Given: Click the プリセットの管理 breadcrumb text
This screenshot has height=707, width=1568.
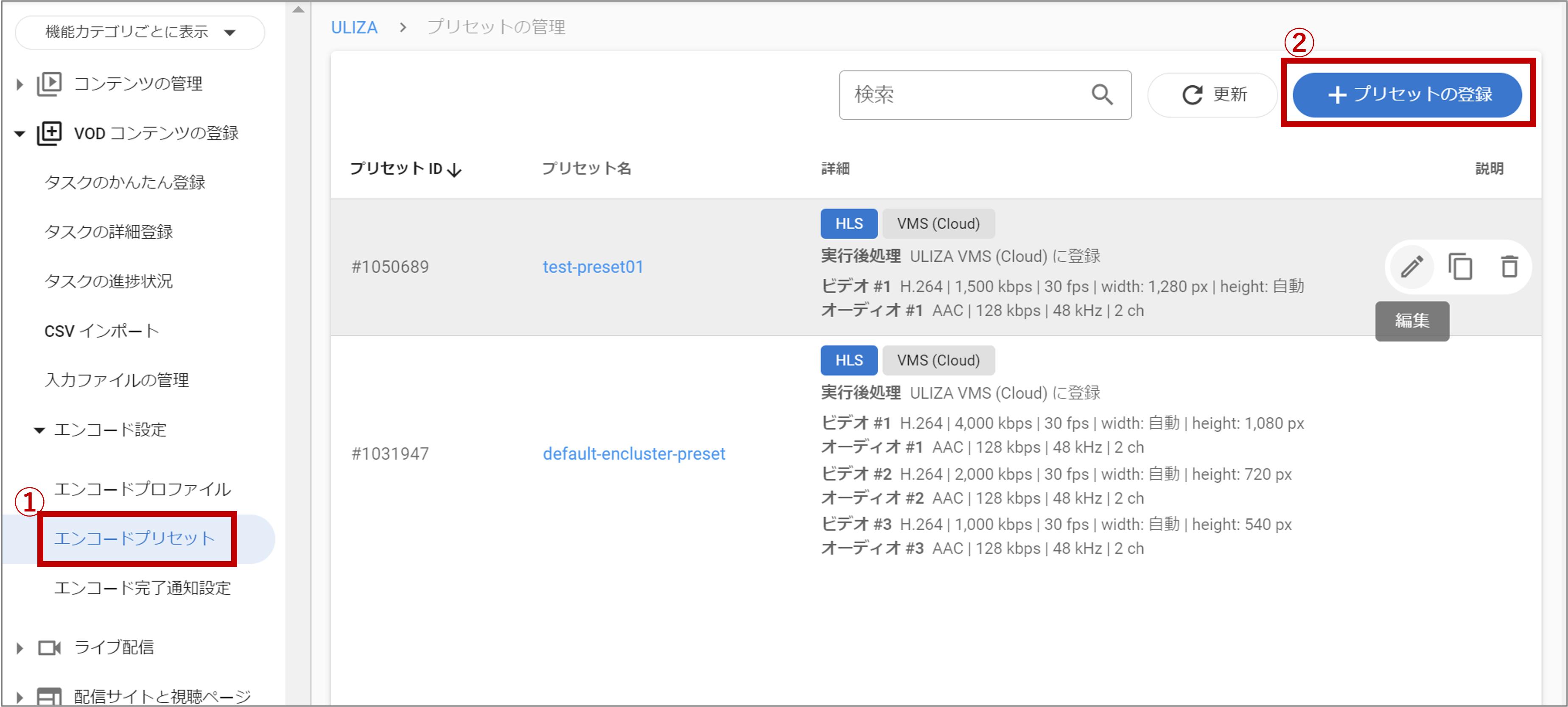Looking at the screenshot, I should click(x=496, y=28).
